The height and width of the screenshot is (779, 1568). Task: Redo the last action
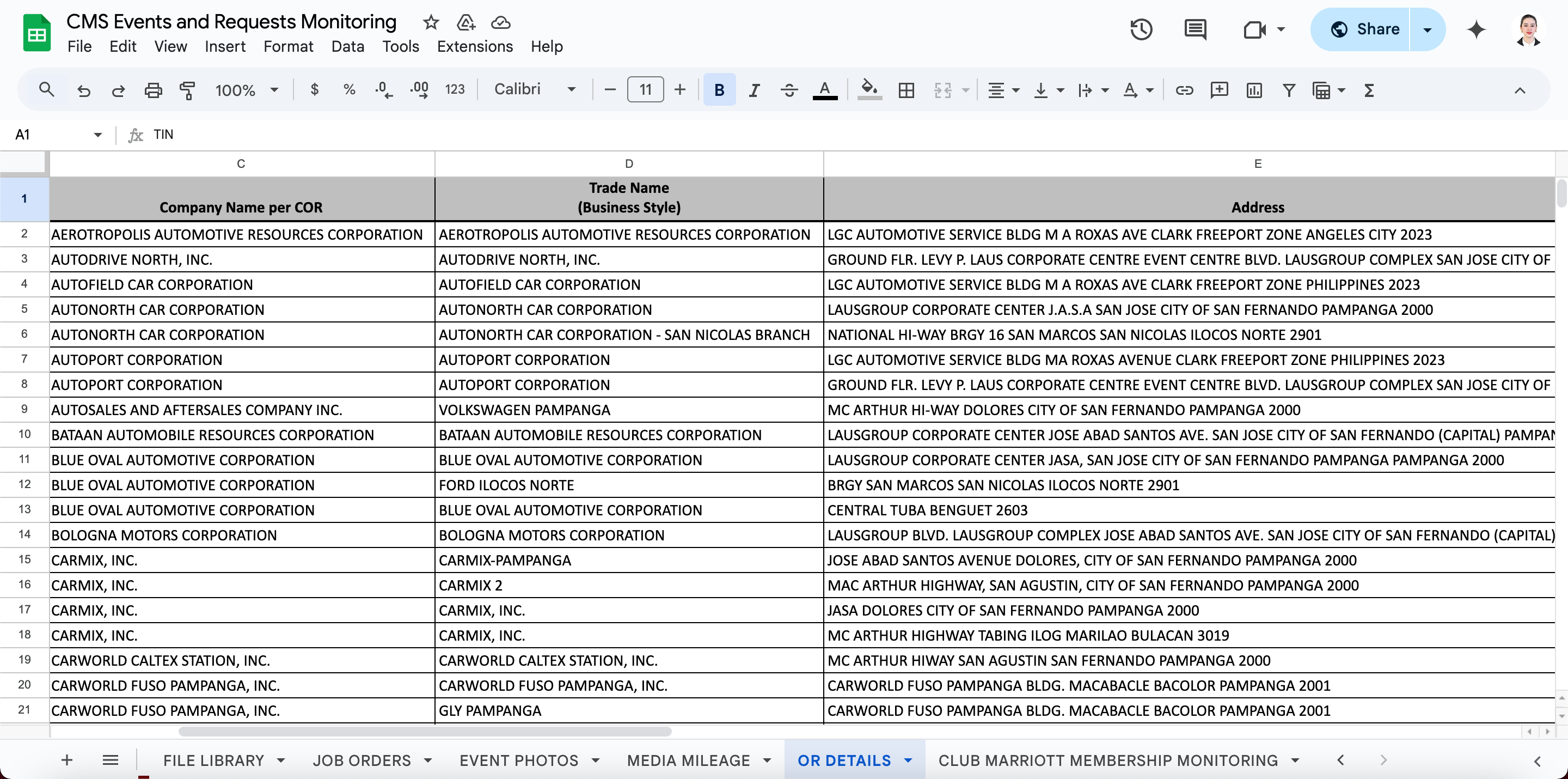point(118,90)
